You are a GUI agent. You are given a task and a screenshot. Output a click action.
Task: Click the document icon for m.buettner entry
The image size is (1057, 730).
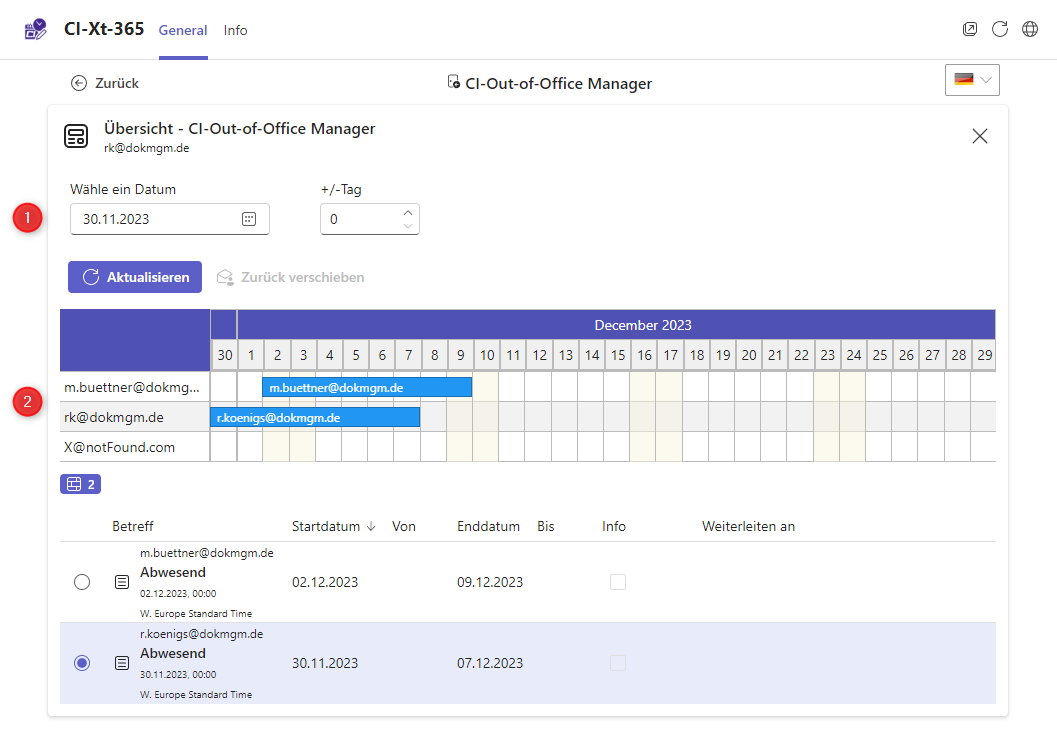point(122,582)
